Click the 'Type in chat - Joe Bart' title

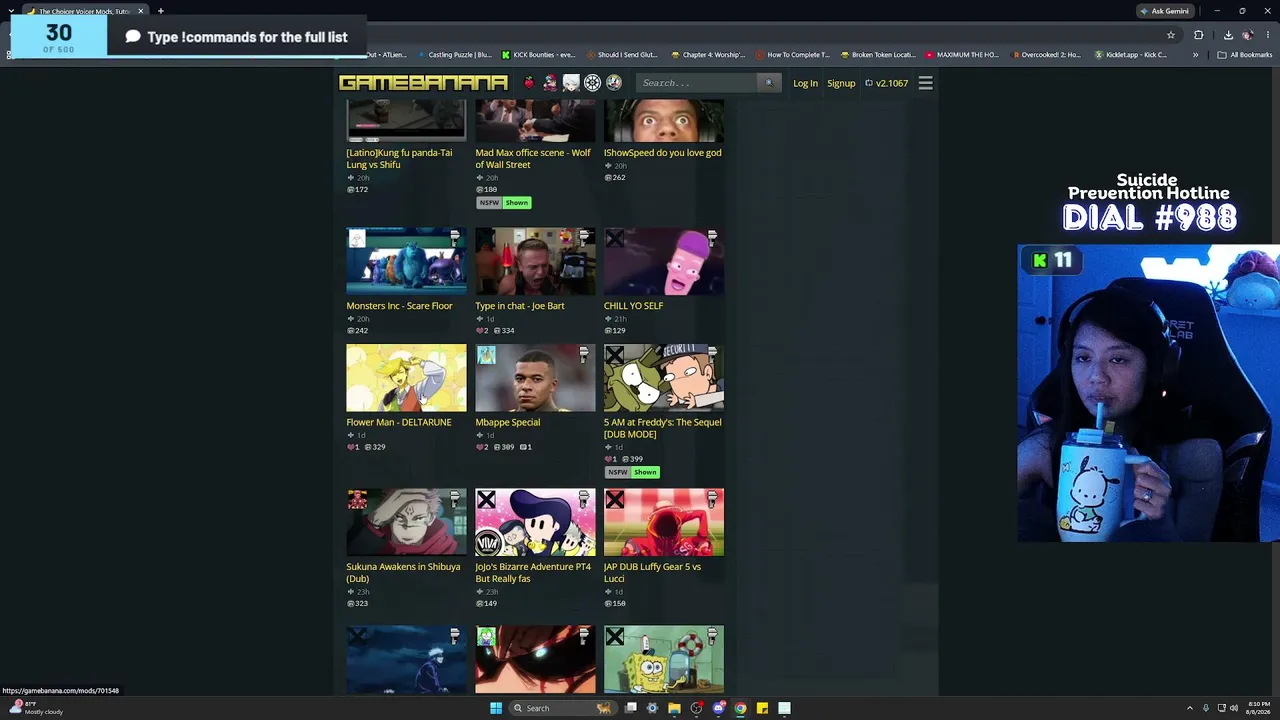pyautogui.click(x=520, y=306)
